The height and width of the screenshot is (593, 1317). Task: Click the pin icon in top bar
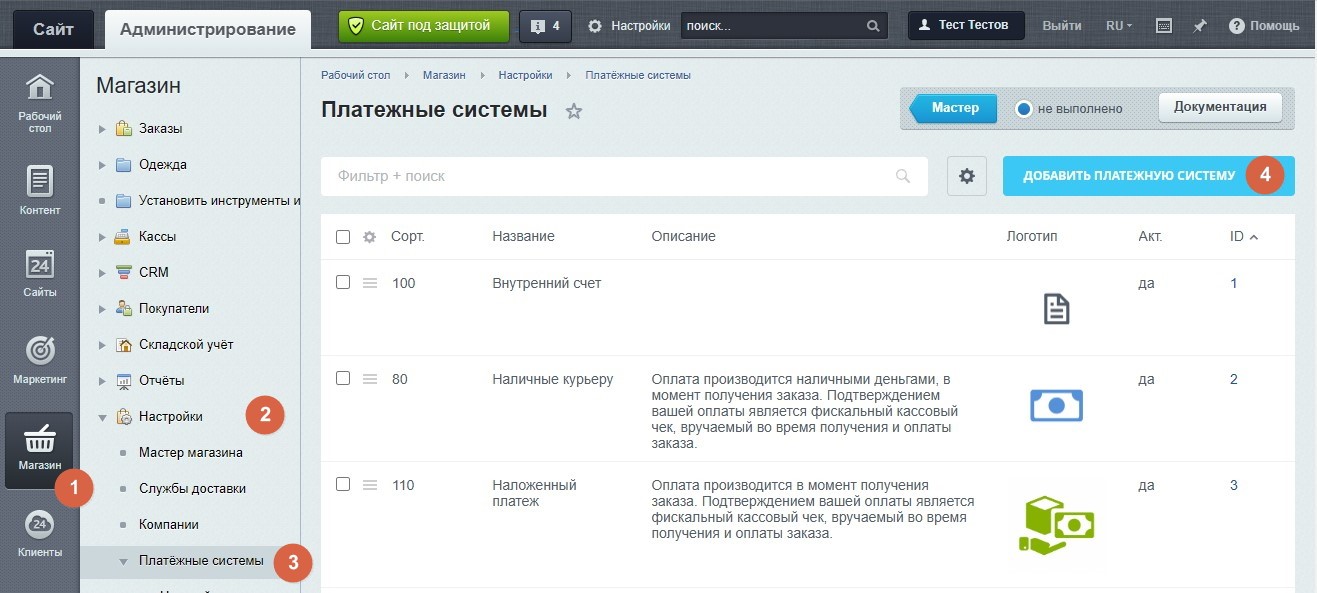[1199, 26]
